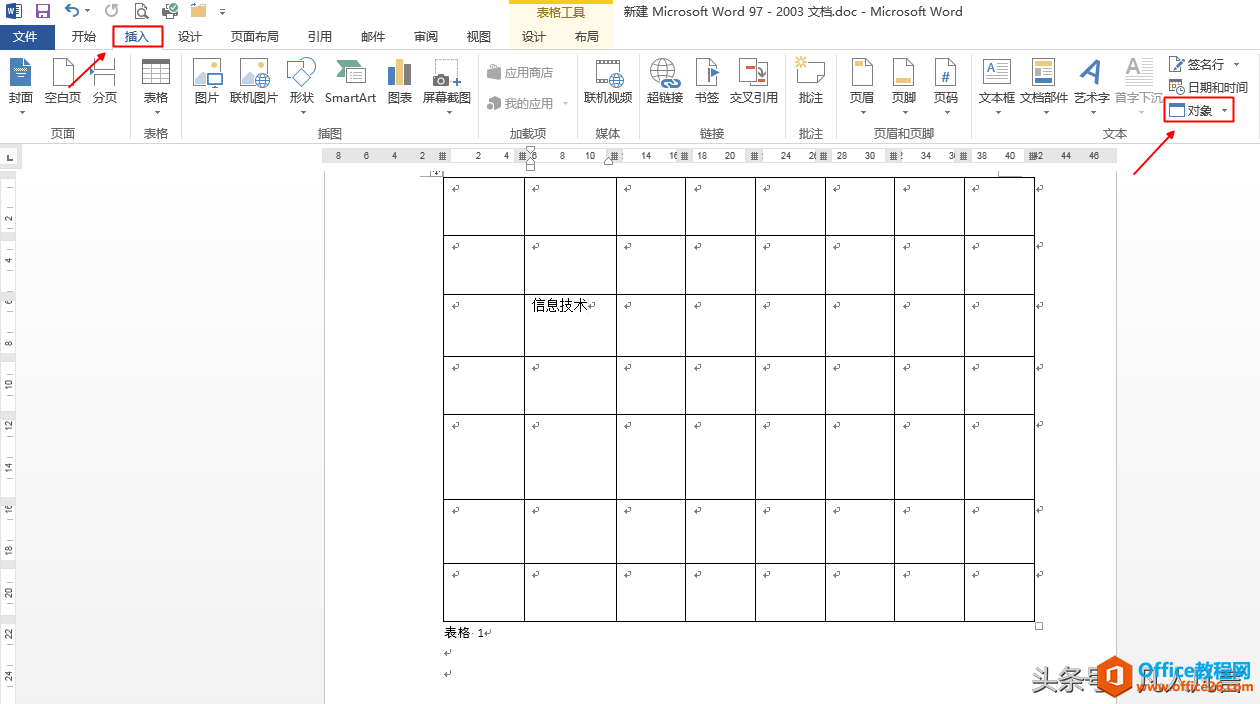Open the File (文件) tab
The image size is (1260, 704).
pos(26,37)
